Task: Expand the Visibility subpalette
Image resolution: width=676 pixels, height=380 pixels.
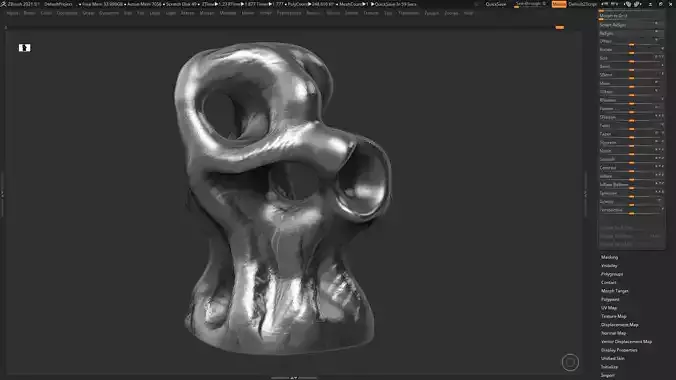Action: click(x=609, y=266)
